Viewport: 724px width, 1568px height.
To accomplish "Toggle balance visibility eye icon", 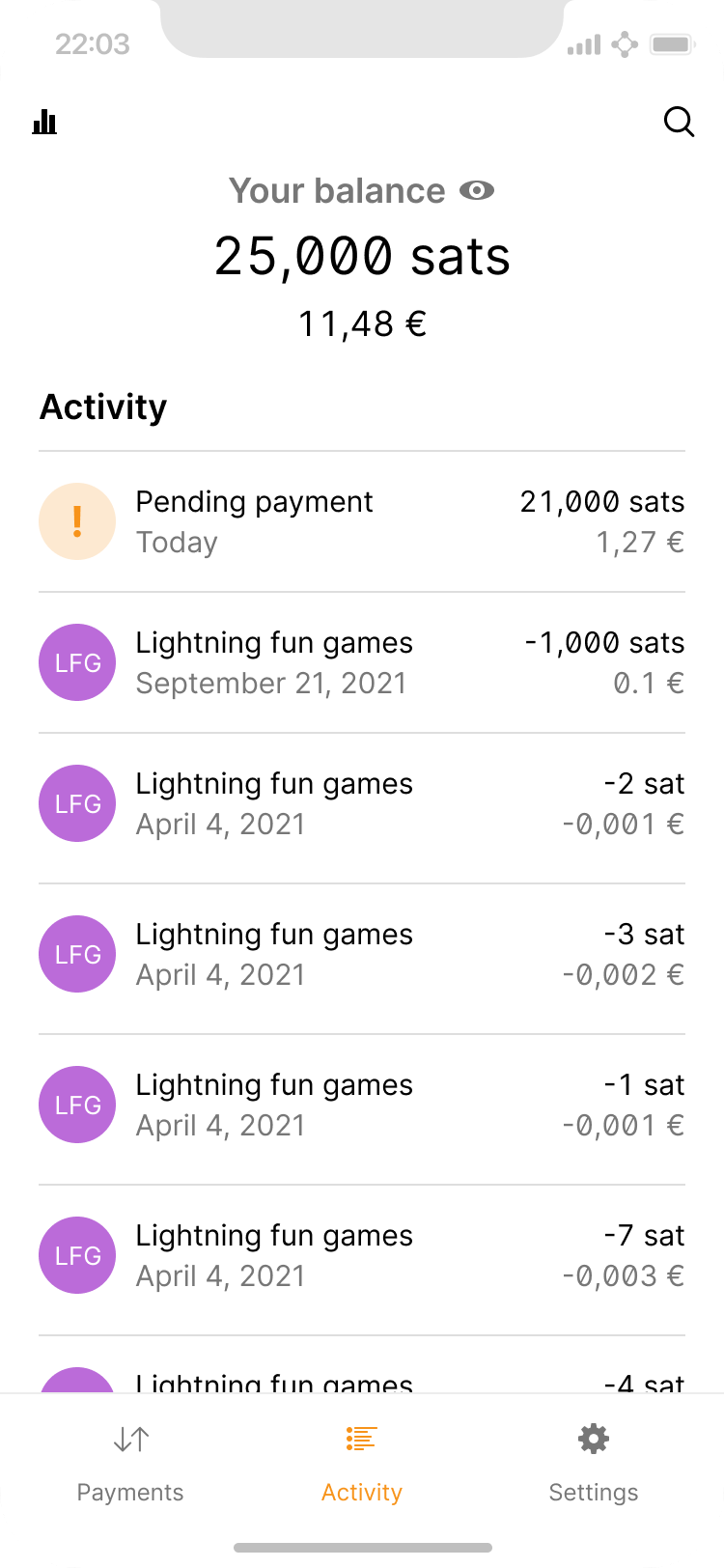I will (476, 191).
